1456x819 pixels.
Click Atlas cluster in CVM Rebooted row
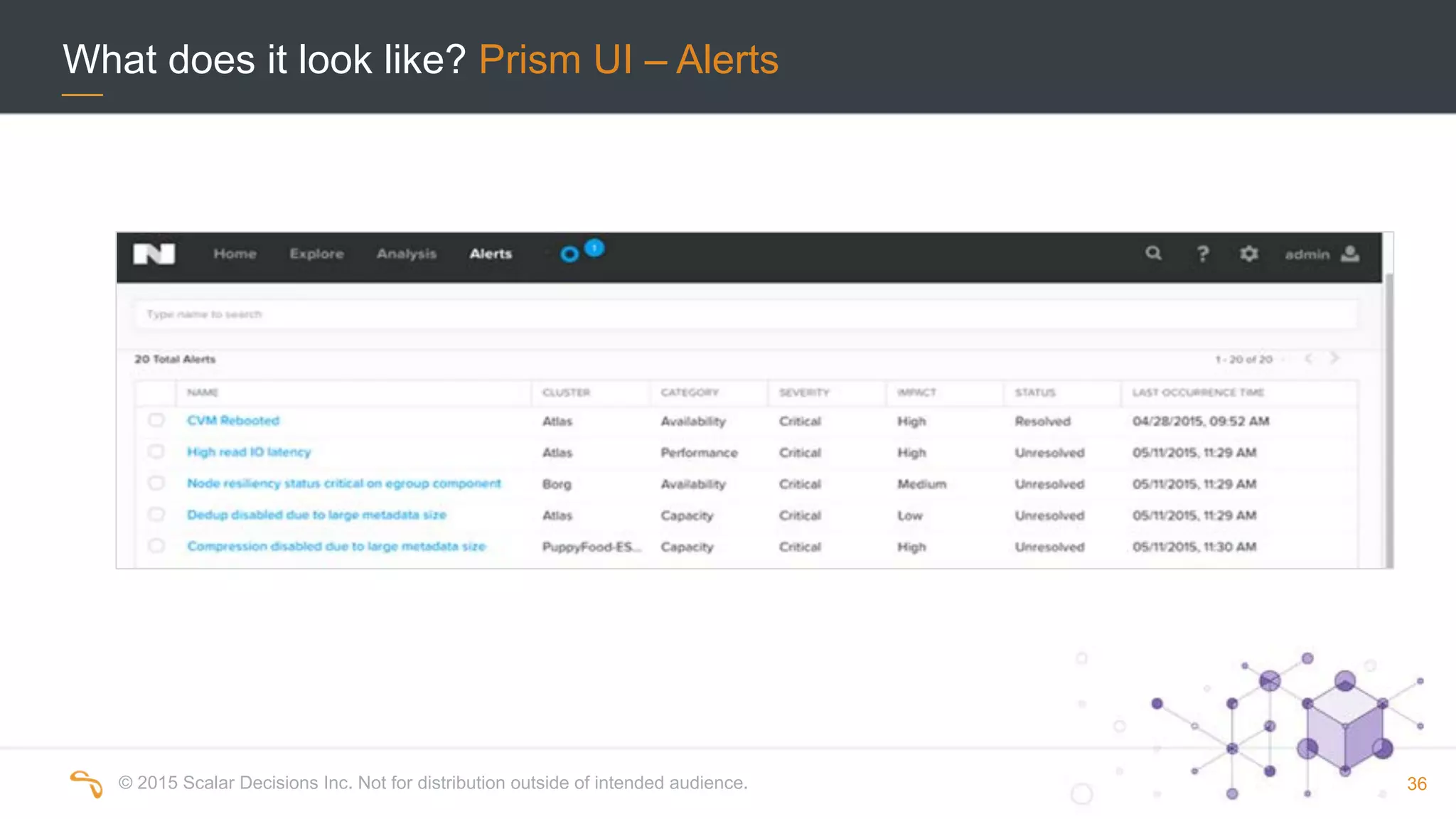(557, 422)
